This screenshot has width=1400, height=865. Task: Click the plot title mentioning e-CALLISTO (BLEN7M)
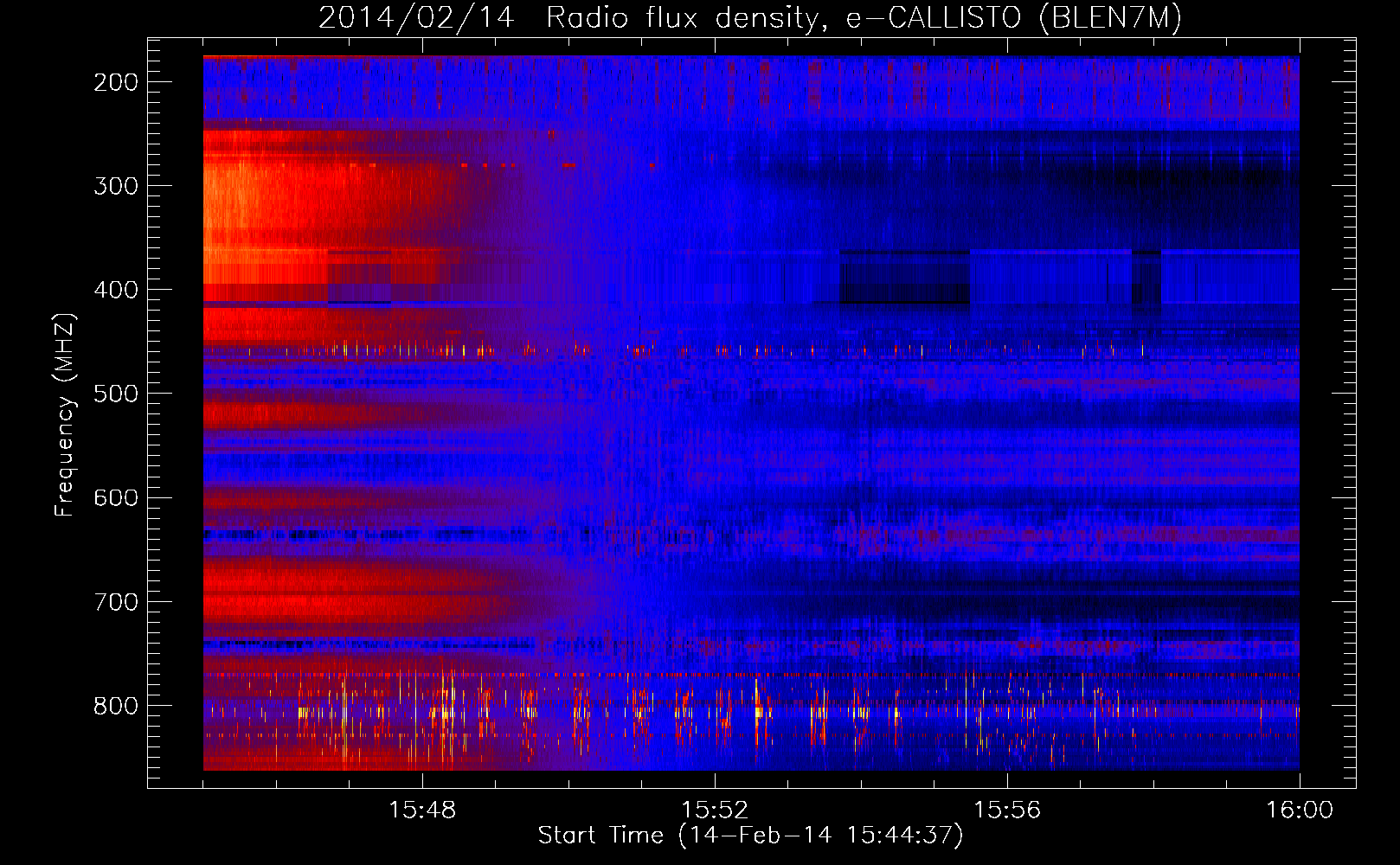click(750, 18)
